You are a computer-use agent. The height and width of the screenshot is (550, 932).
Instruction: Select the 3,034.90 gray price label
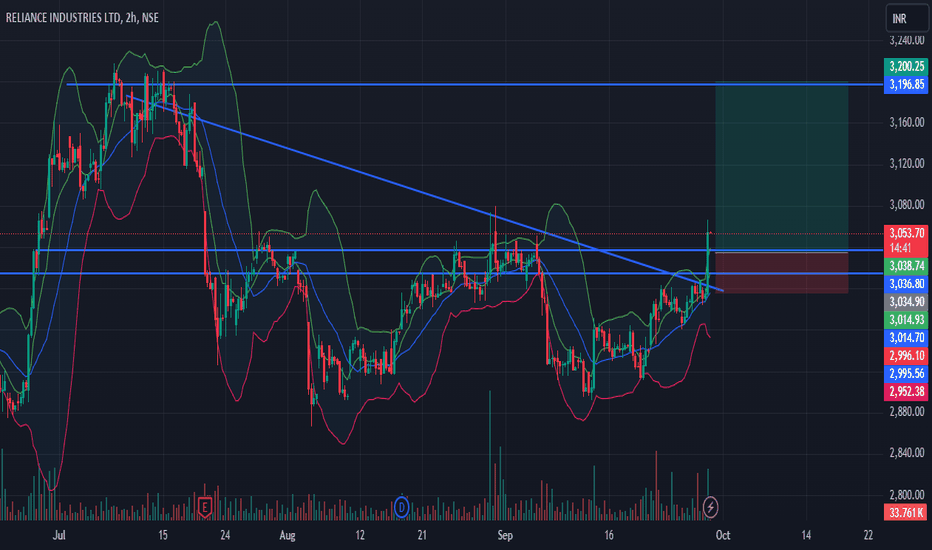[x=906, y=301]
